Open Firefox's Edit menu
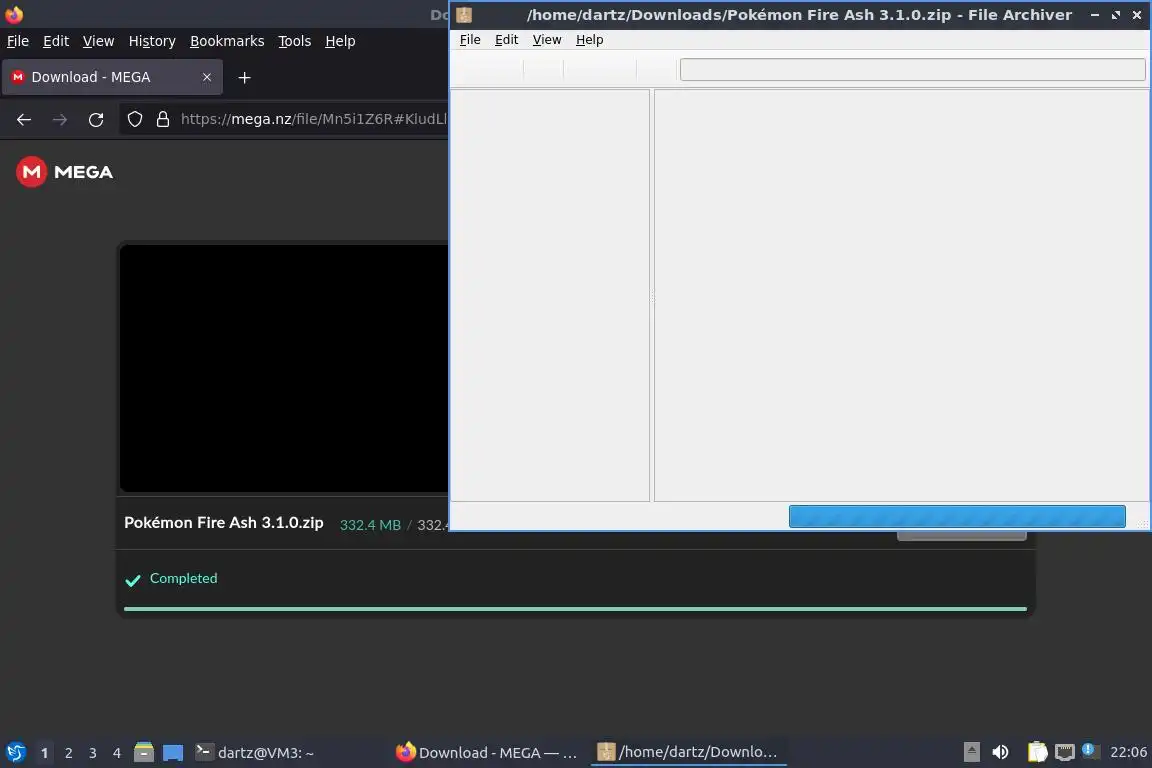 click(56, 41)
